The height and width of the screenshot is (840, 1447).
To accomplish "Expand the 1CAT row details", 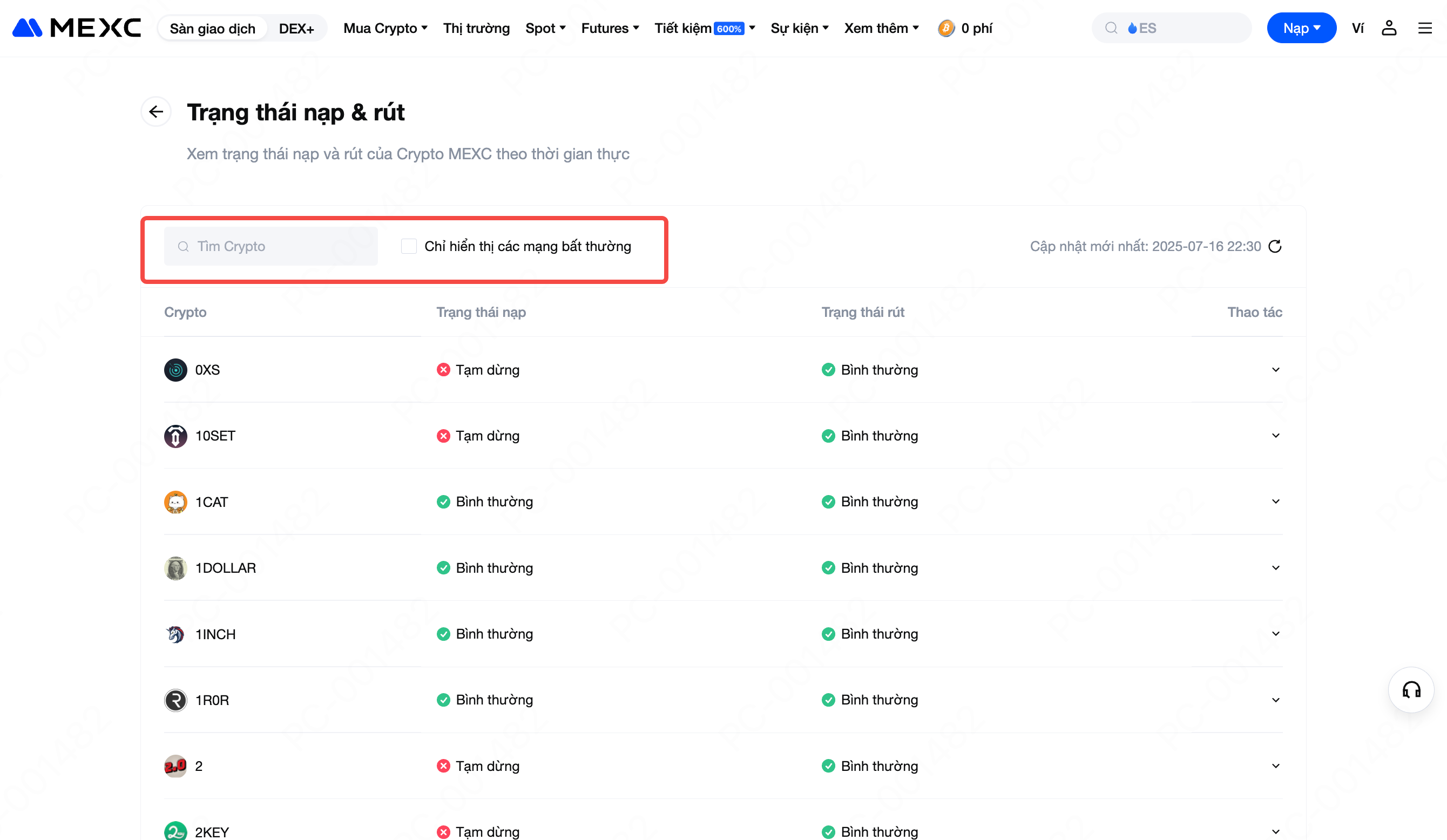I will (1275, 502).
